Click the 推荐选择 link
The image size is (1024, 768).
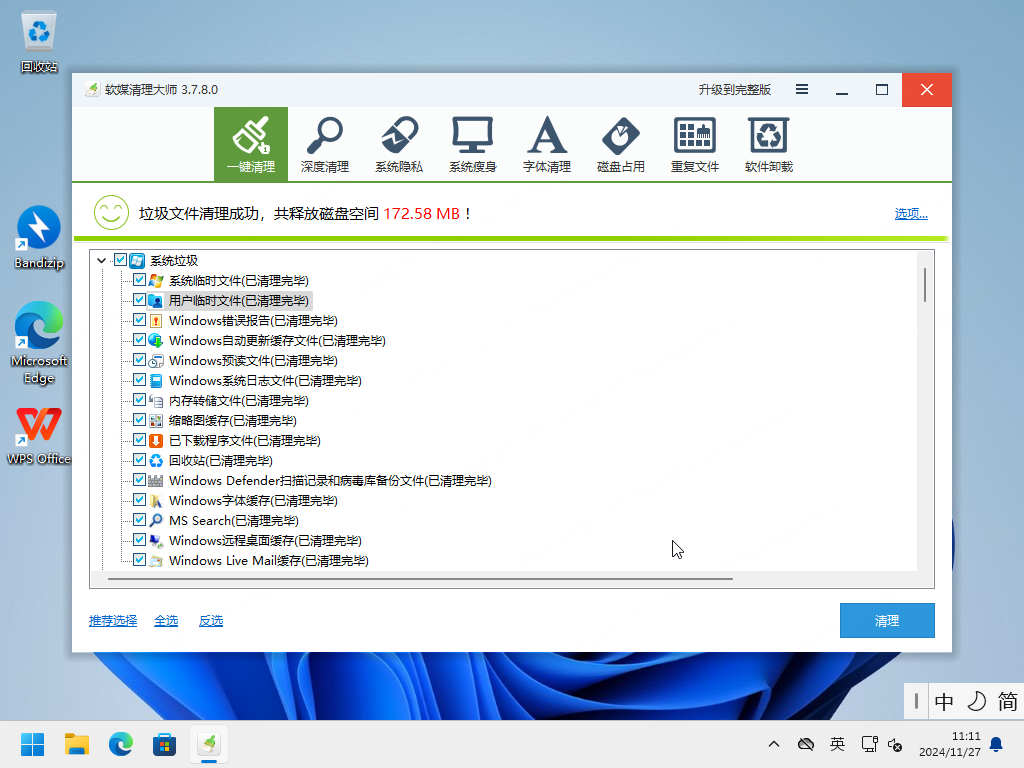click(x=113, y=620)
